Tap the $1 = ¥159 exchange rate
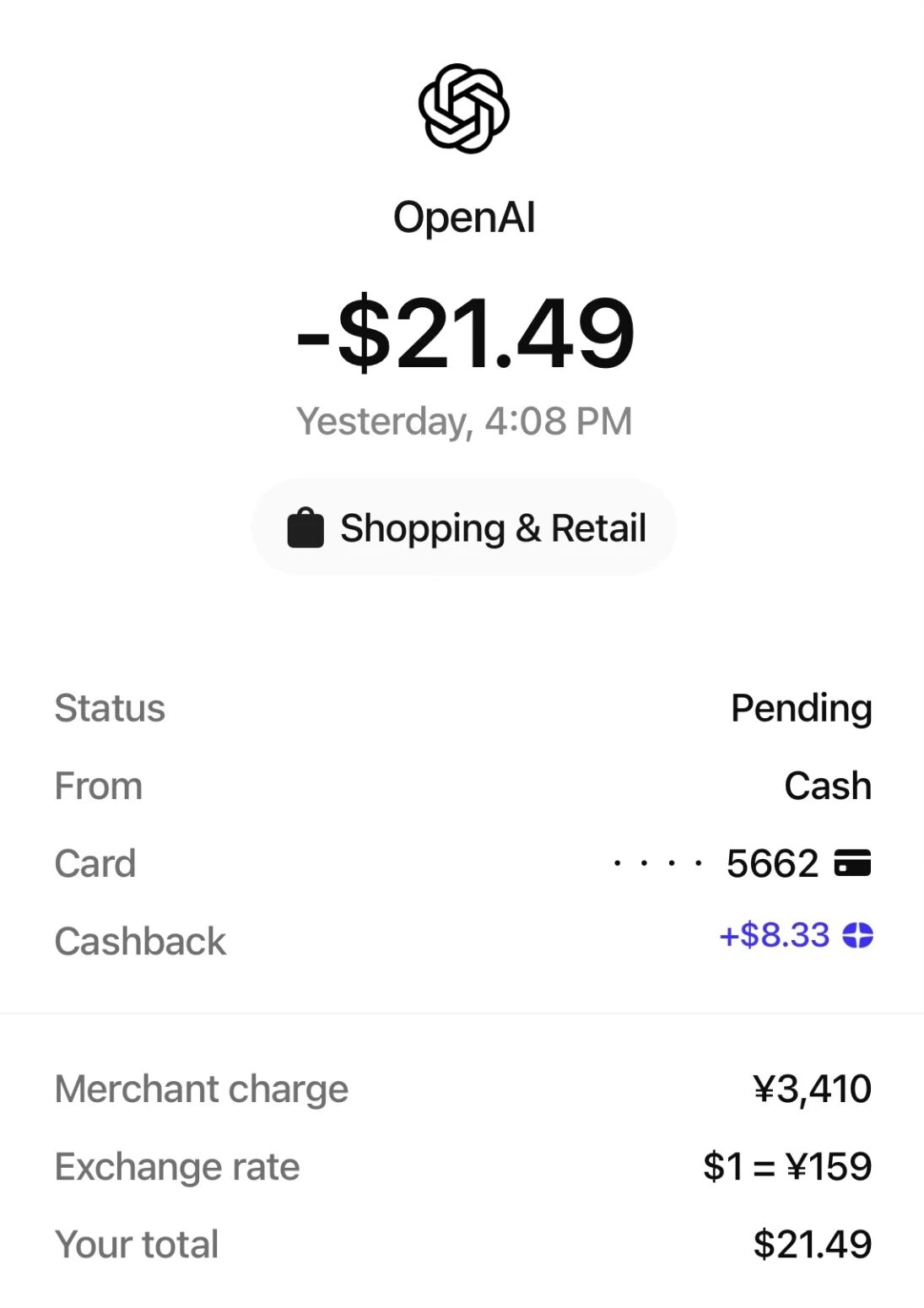The width and height of the screenshot is (924, 1308). point(787,1166)
